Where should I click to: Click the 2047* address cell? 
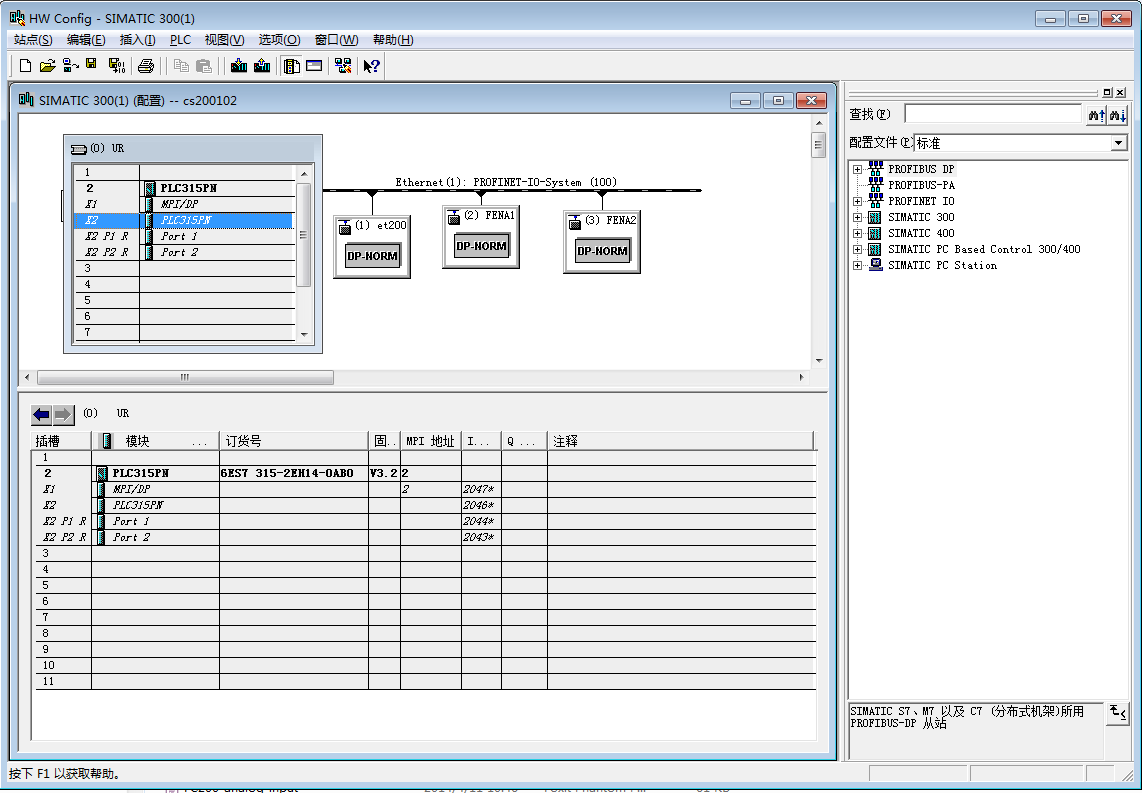(x=481, y=489)
